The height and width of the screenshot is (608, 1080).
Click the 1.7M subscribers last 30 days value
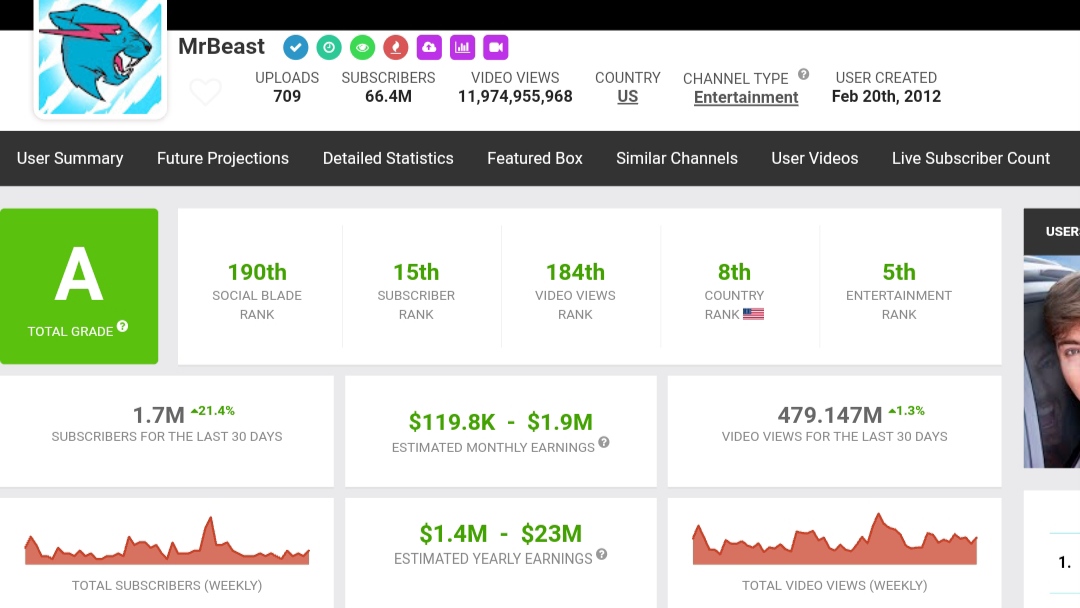(158, 415)
